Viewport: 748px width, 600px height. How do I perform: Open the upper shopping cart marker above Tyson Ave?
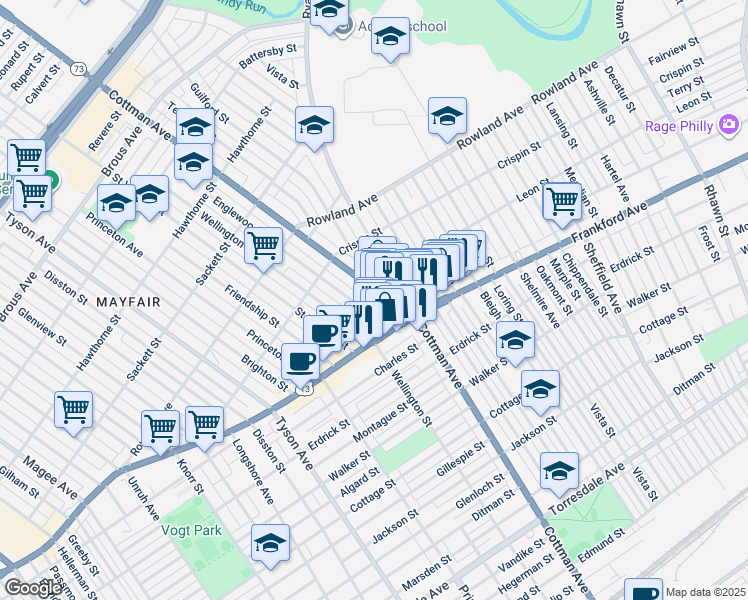27,157
